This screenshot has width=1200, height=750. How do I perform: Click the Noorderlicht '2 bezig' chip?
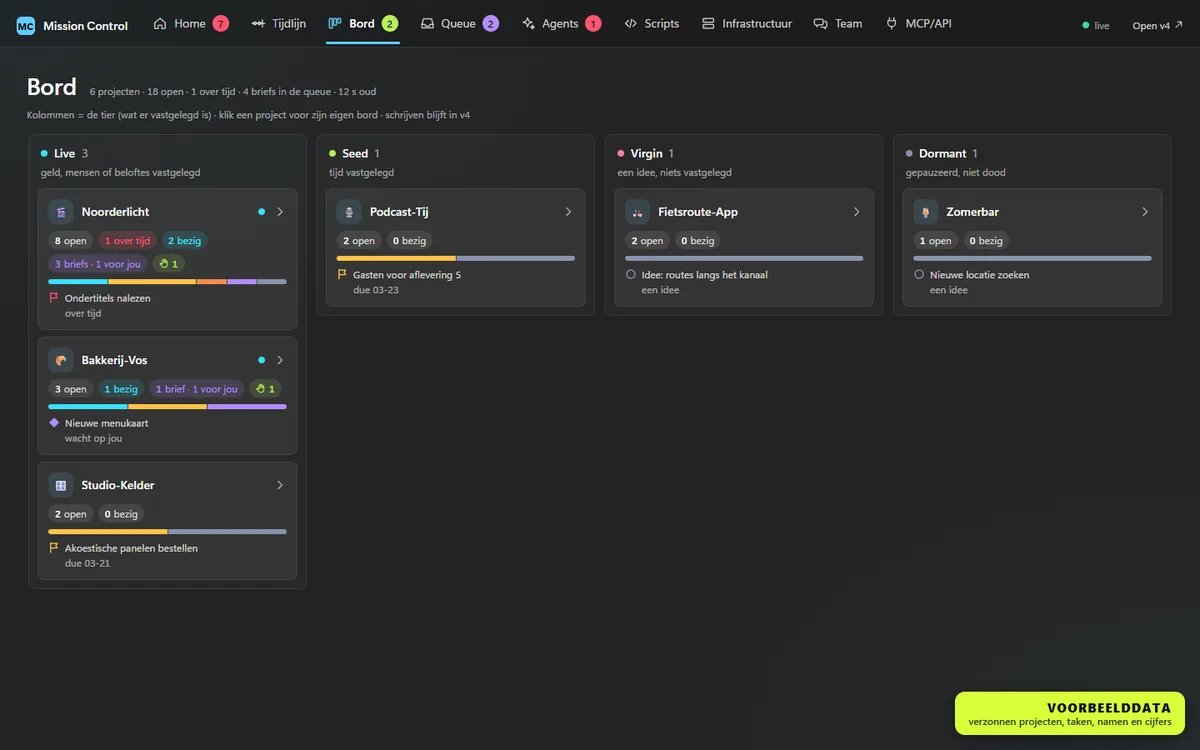pyautogui.click(x=184, y=241)
